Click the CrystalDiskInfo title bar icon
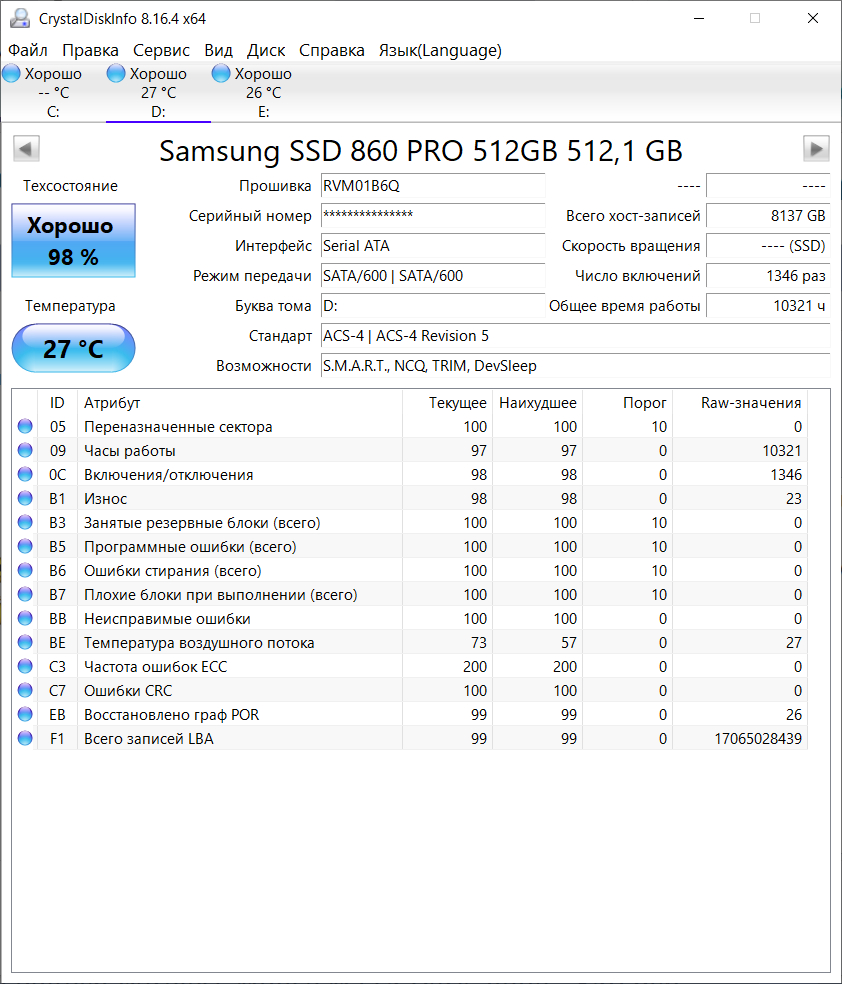The image size is (842, 984). pos(20,18)
